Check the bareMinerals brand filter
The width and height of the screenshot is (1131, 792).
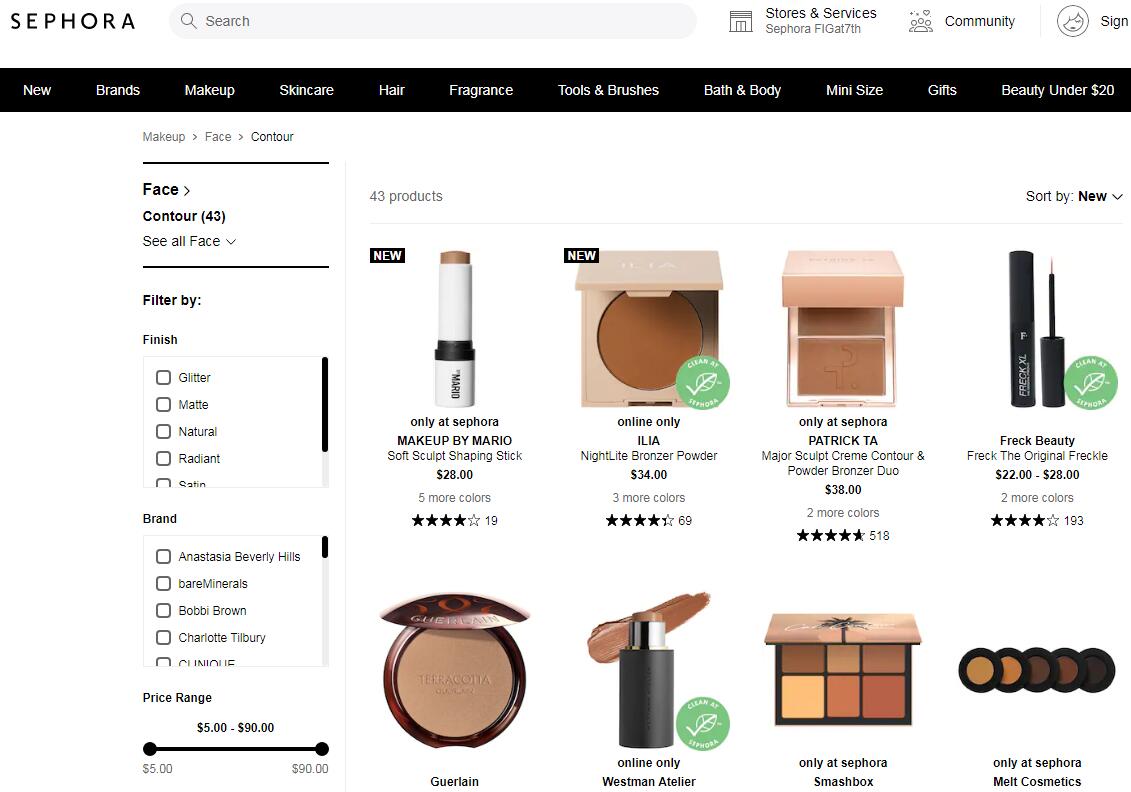pos(164,584)
